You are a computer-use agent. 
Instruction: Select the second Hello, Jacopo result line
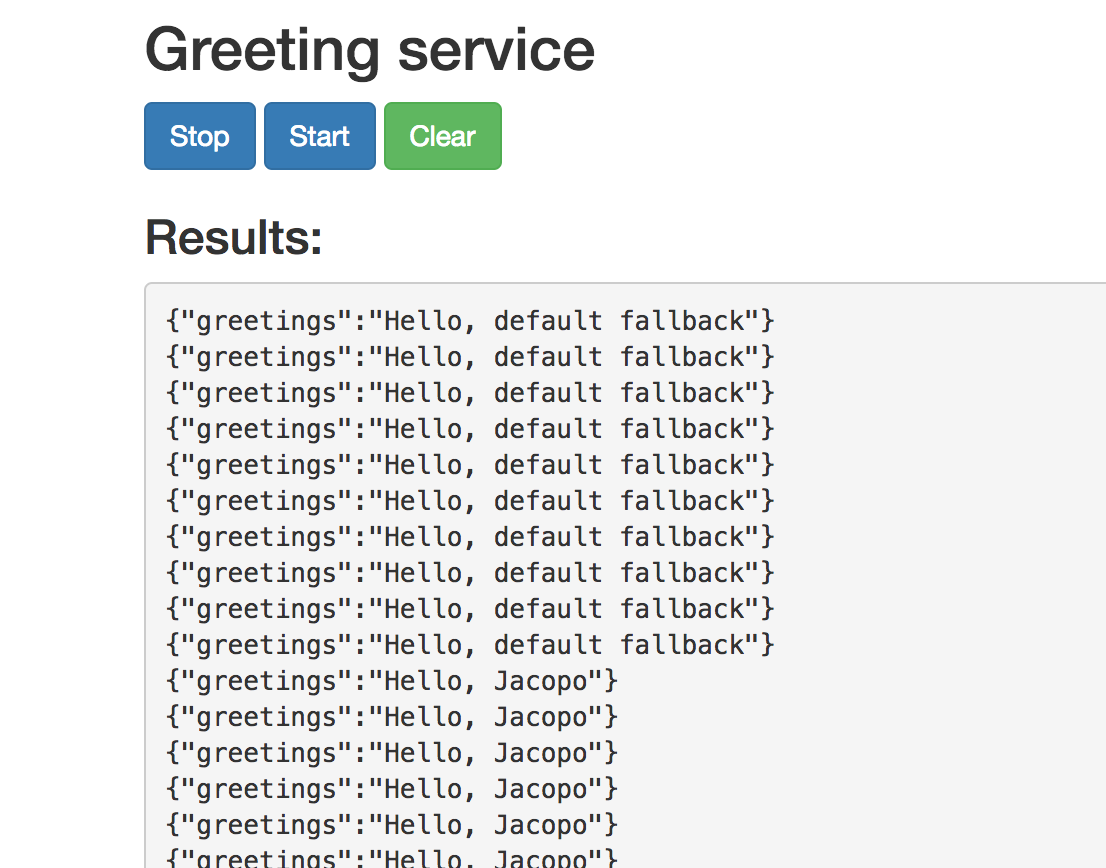[x=392, y=717]
